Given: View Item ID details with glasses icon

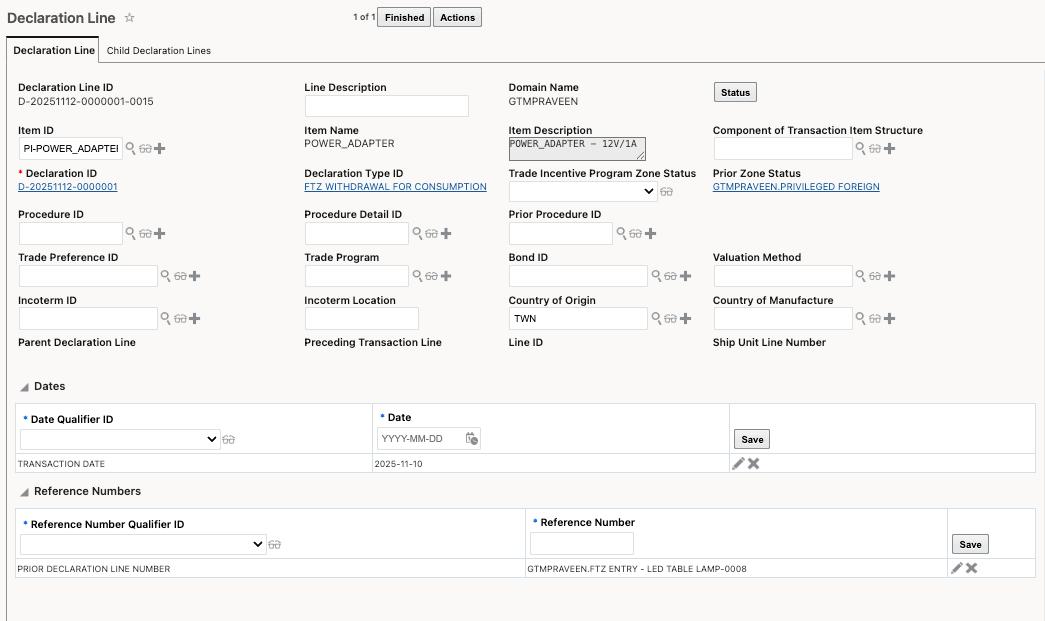Looking at the screenshot, I should [145, 149].
